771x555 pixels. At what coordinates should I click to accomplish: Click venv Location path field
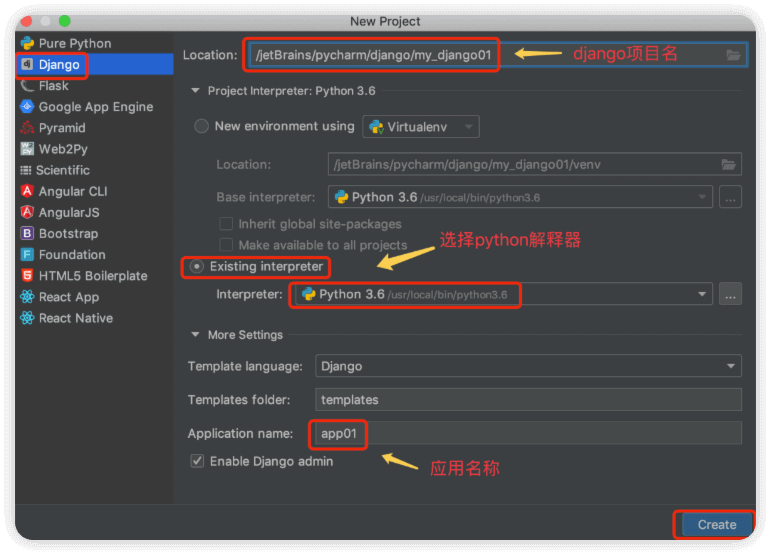pos(534,164)
